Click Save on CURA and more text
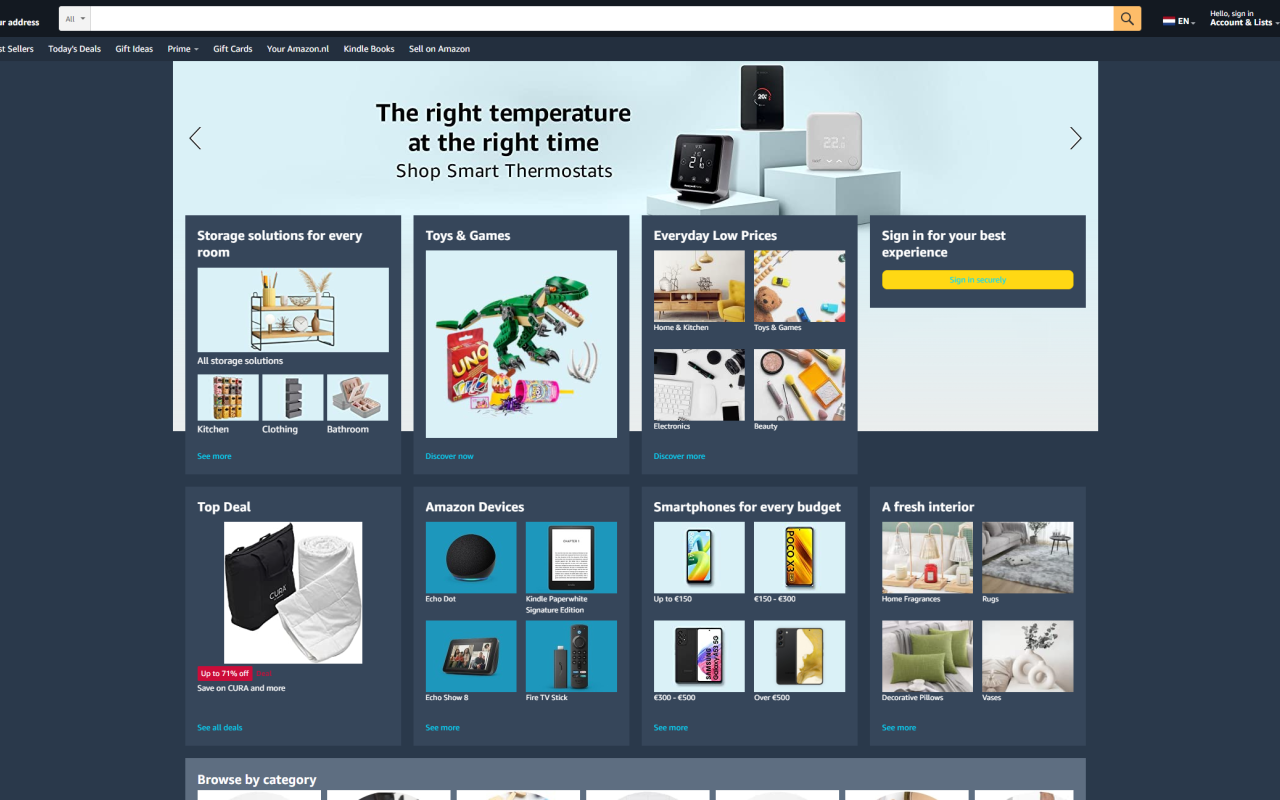The height and width of the screenshot is (800, 1280). click(x=241, y=689)
